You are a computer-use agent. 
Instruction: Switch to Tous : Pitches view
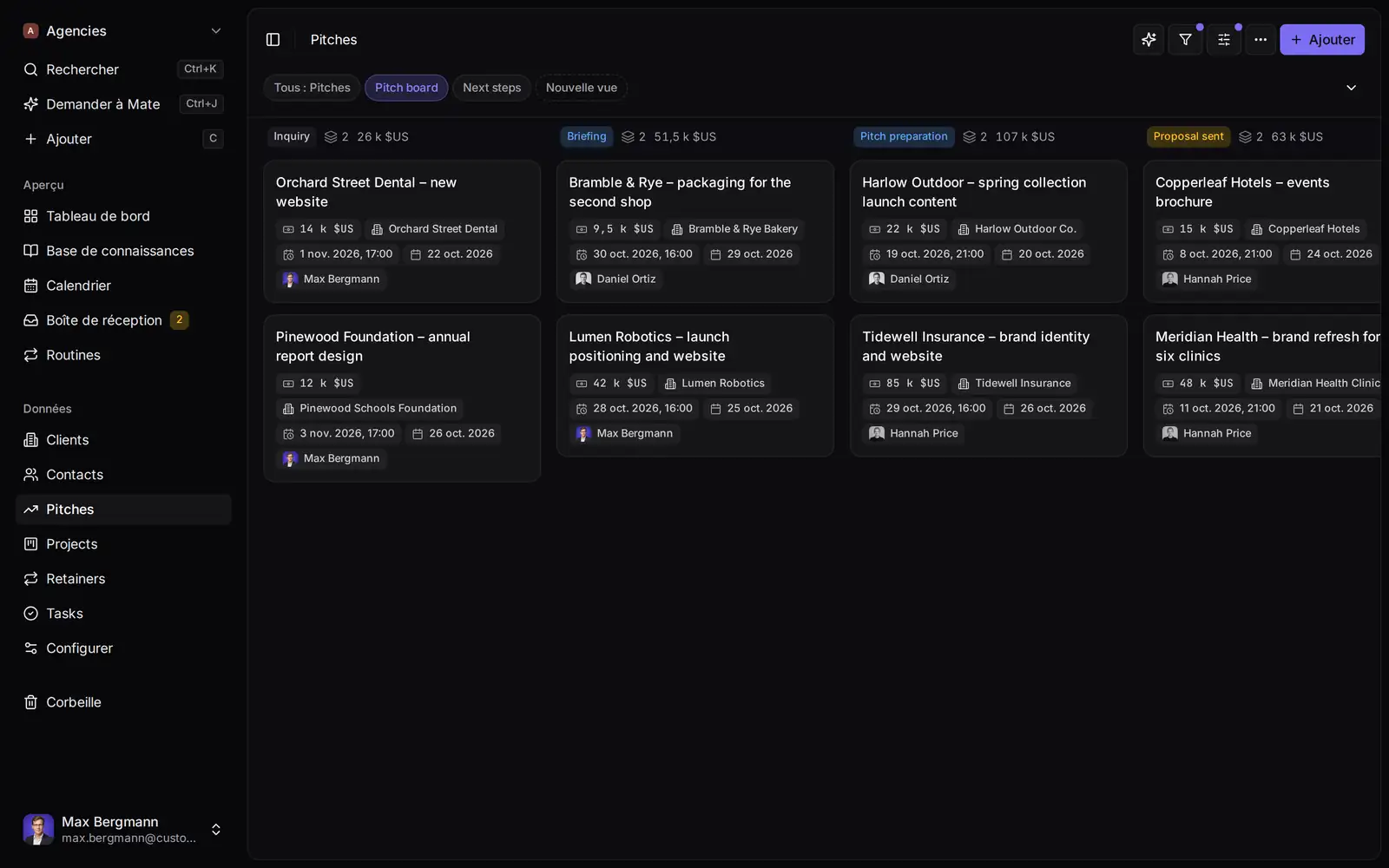click(313, 88)
